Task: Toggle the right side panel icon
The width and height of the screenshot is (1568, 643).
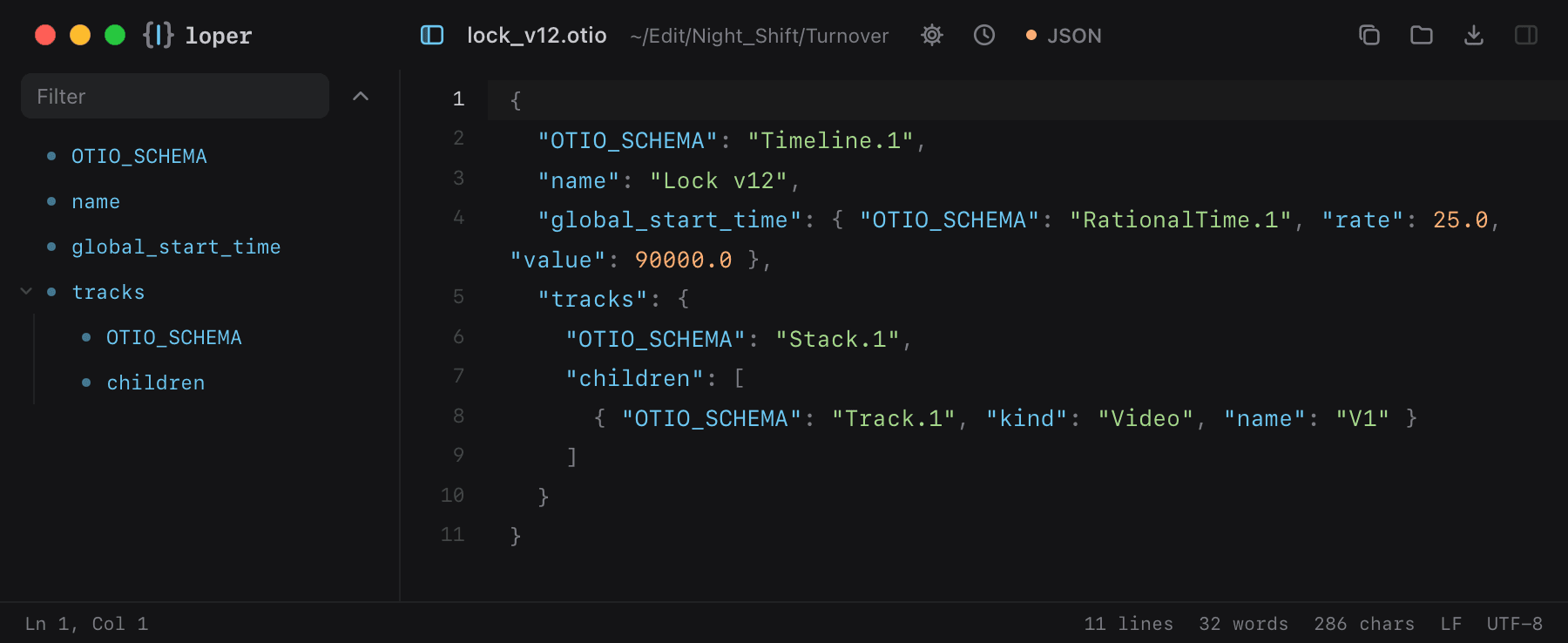Action: (1526, 35)
